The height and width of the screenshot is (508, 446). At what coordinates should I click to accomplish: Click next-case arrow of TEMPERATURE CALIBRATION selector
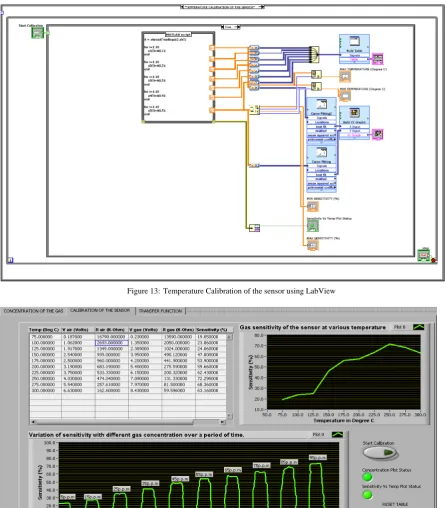click(x=263, y=7)
